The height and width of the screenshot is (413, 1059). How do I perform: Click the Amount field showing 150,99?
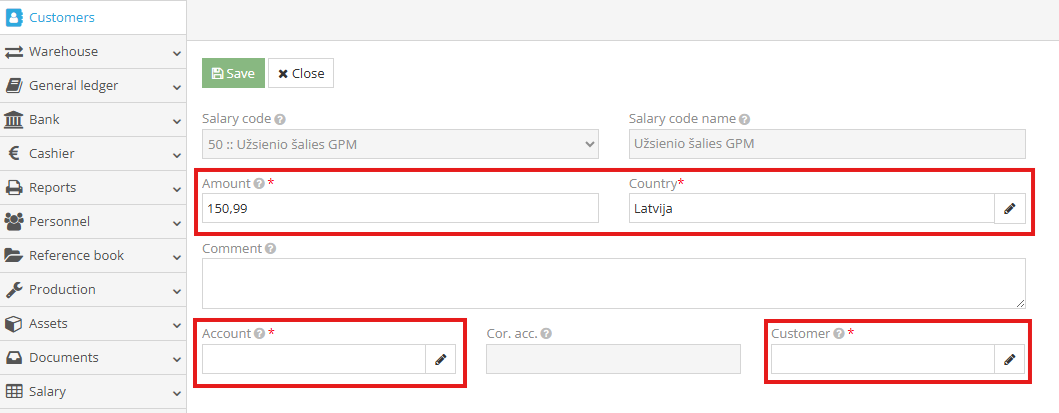pyautogui.click(x=400, y=209)
